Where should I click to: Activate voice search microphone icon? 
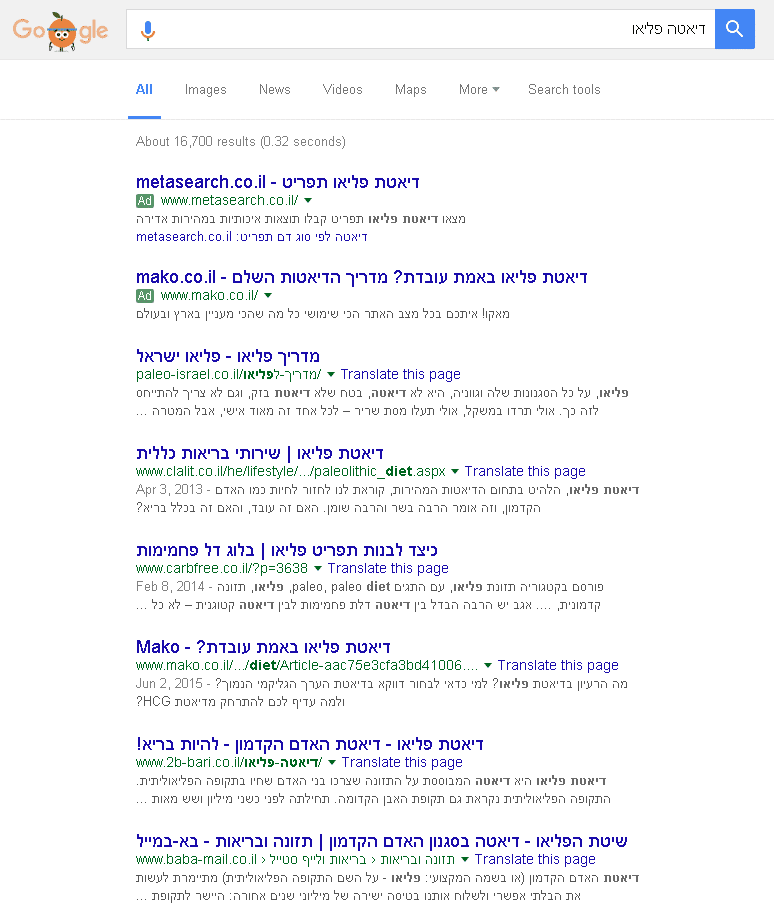pyautogui.click(x=148, y=30)
